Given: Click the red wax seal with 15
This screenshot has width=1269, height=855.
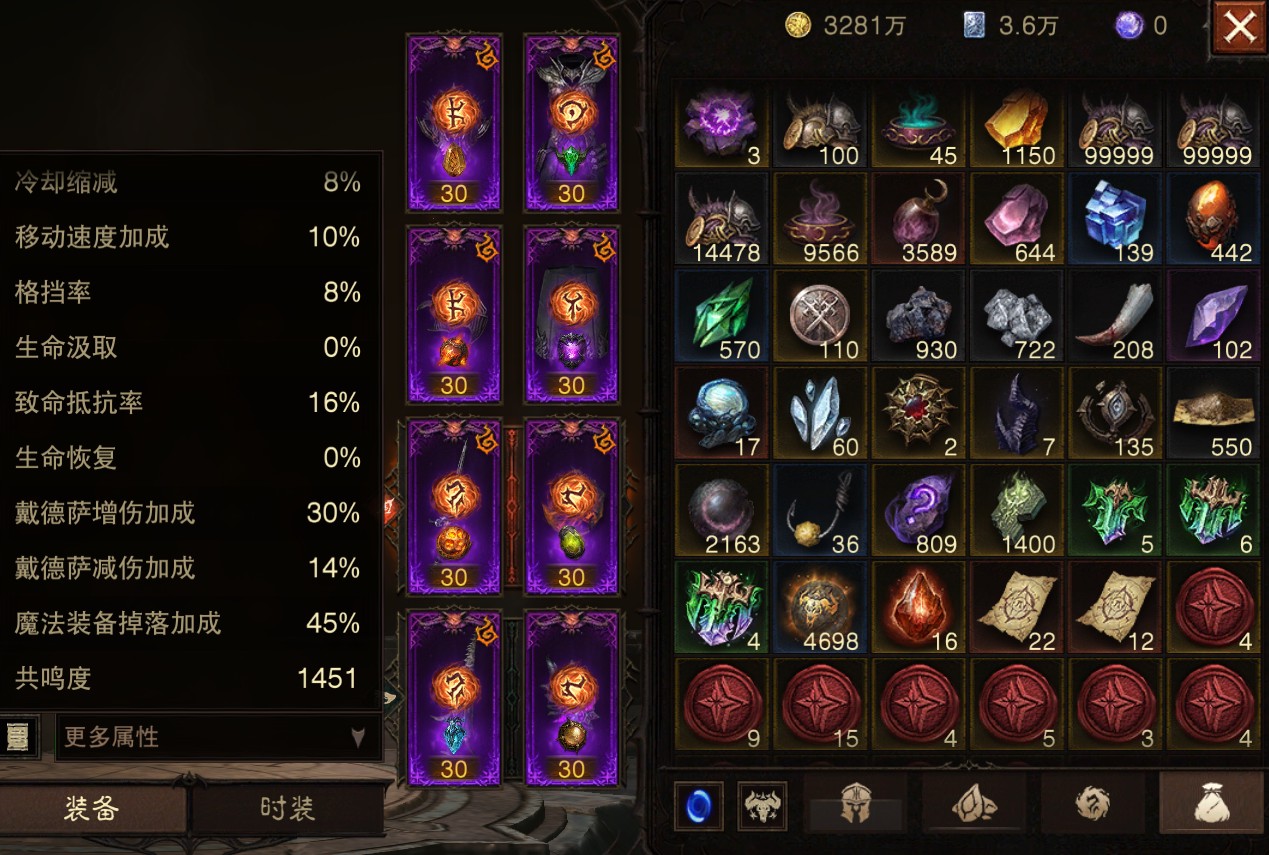Looking at the screenshot, I should pyautogui.click(x=820, y=706).
